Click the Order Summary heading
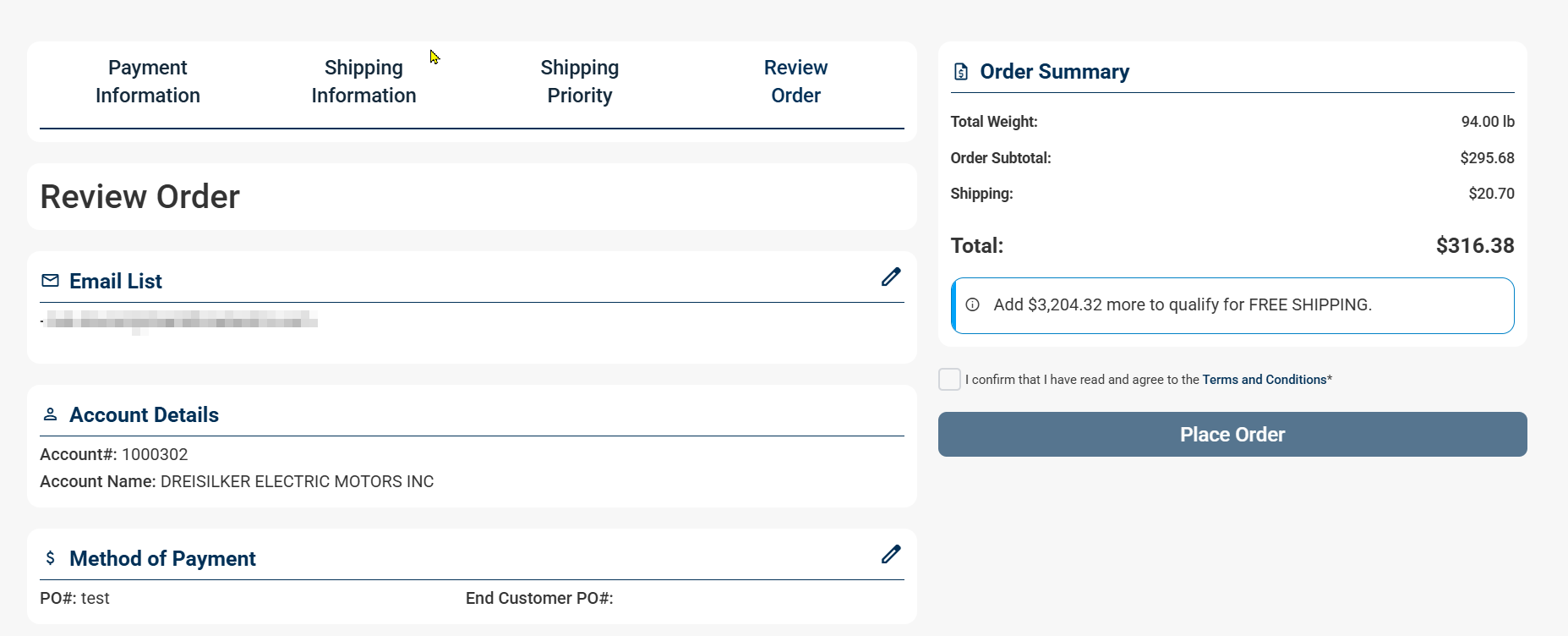 tap(1054, 72)
